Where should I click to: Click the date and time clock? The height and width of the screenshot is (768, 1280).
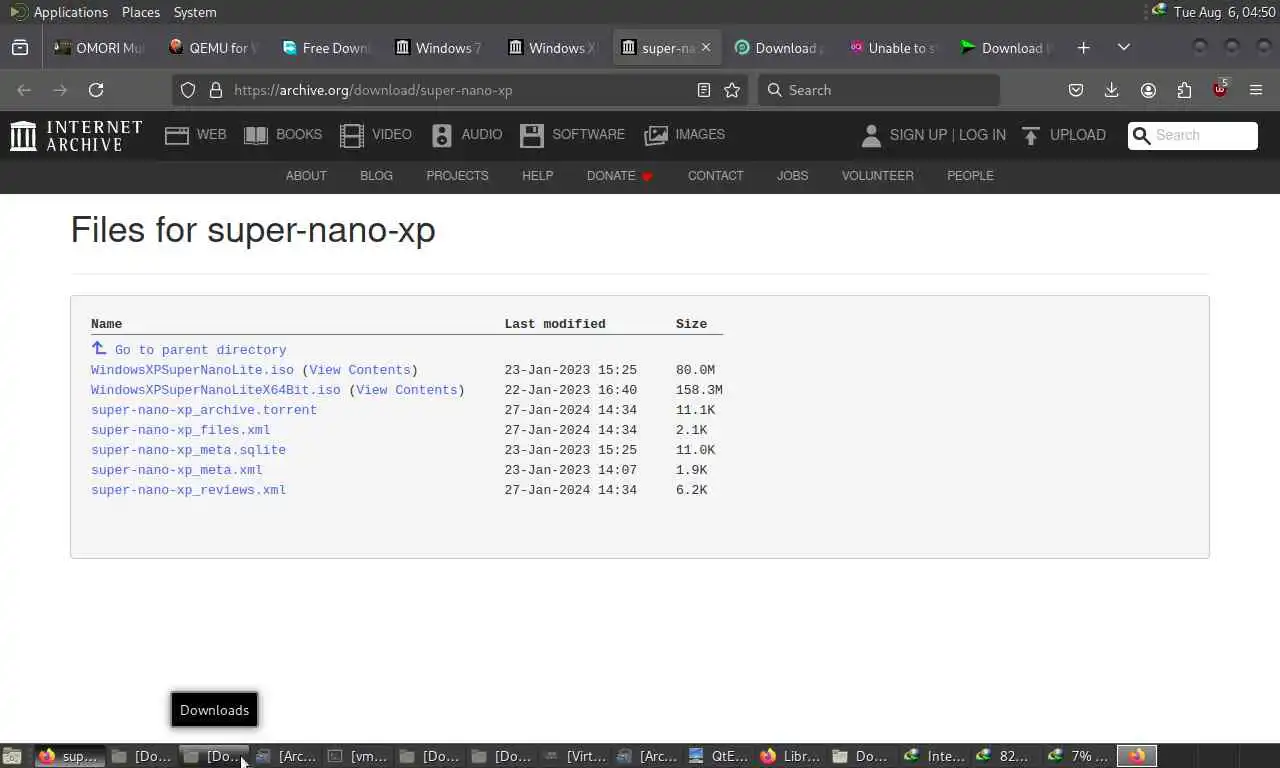point(1223,12)
